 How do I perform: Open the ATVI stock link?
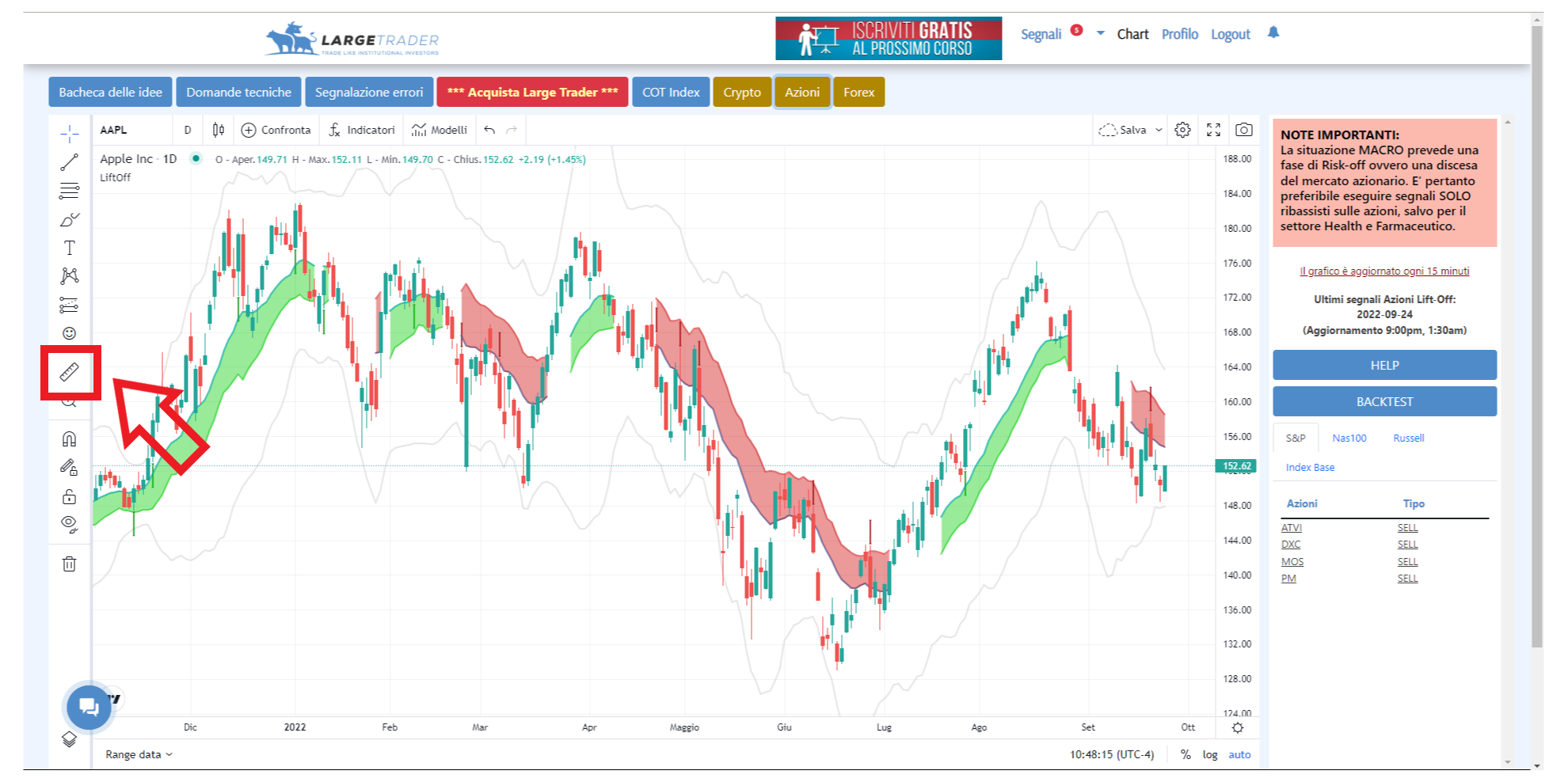(x=1291, y=527)
